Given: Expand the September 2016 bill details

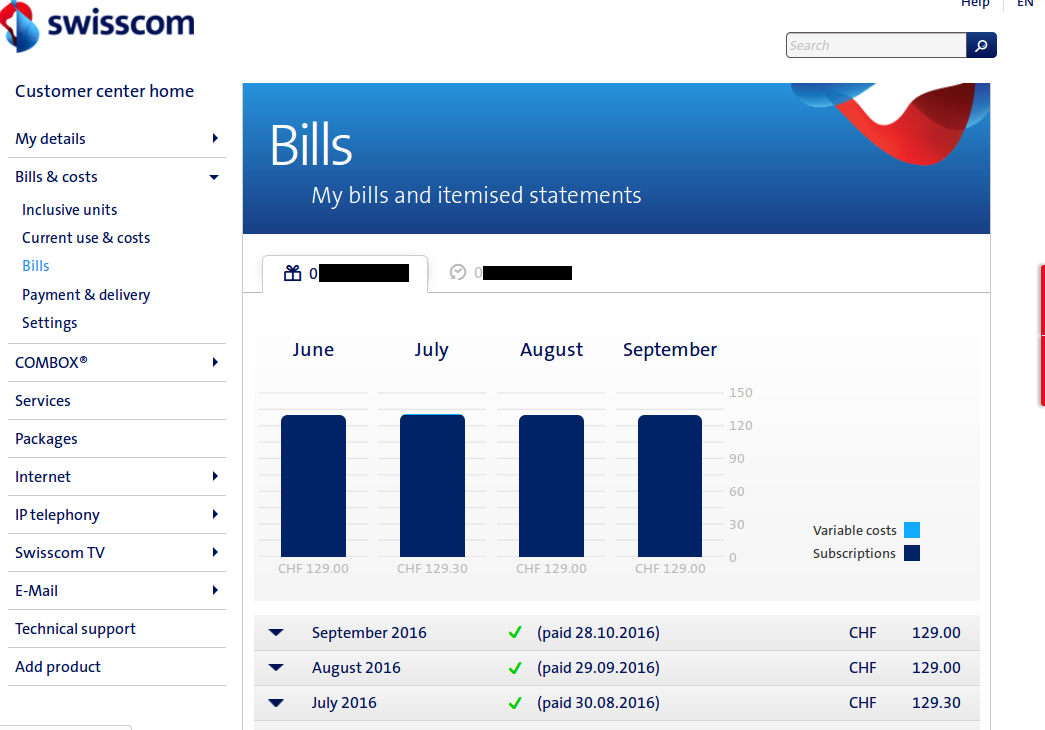Looking at the screenshot, I should (x=276, y=632).
